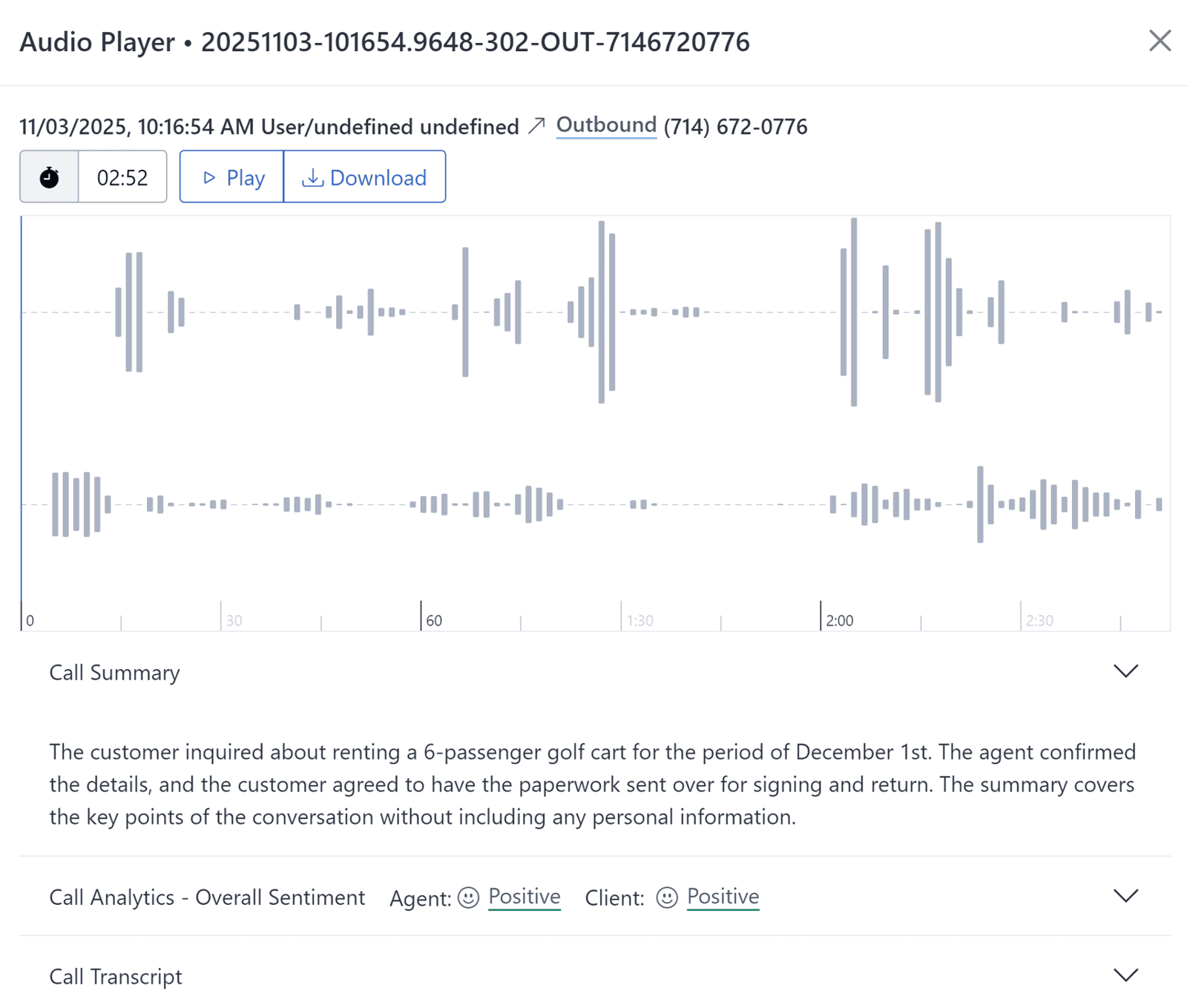The height and width of the screenshot is (1008, 1187).
Task: Click the stopwatch icon beside the duration
Action: pos(49,177)
